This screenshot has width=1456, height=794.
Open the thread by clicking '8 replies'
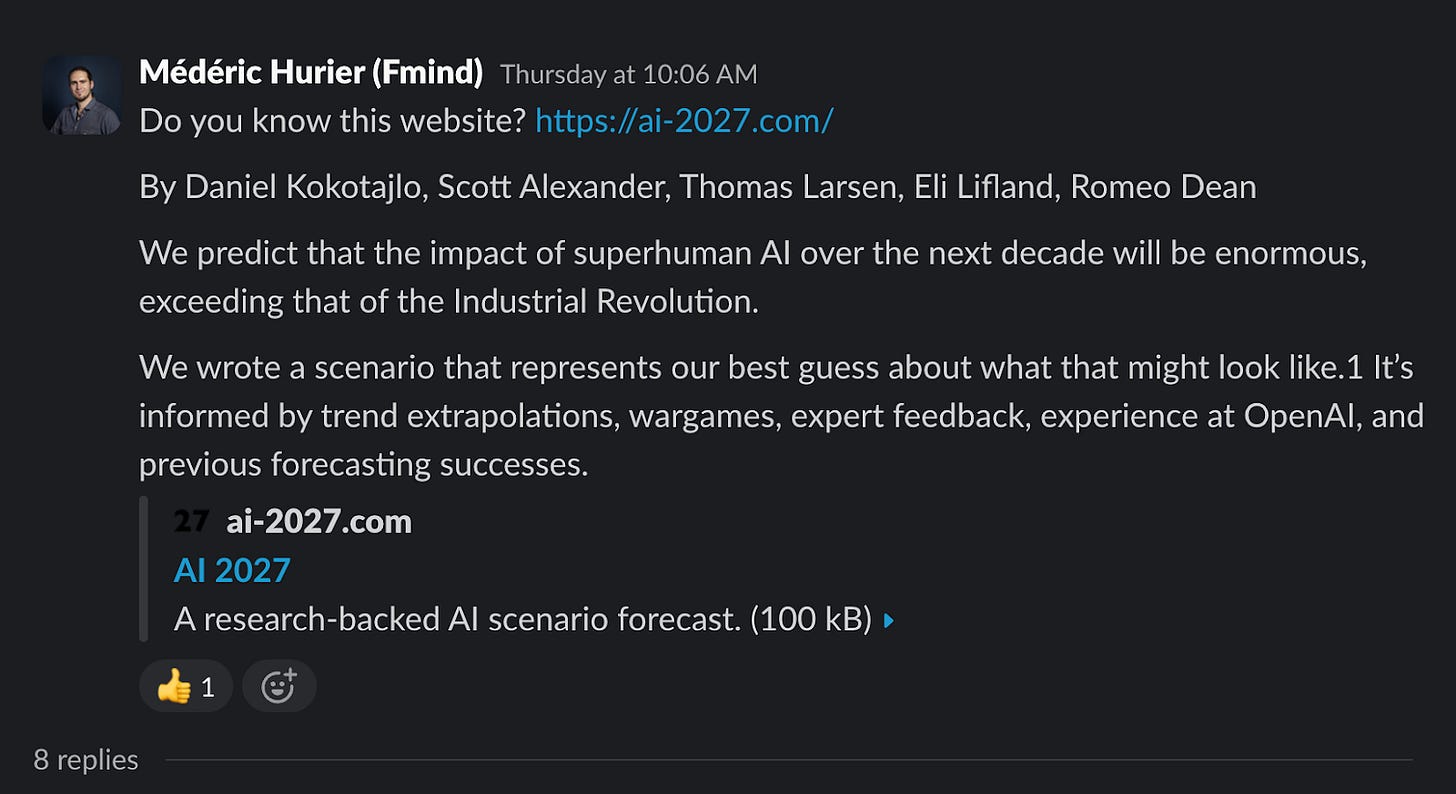click(x=86, y=759)
